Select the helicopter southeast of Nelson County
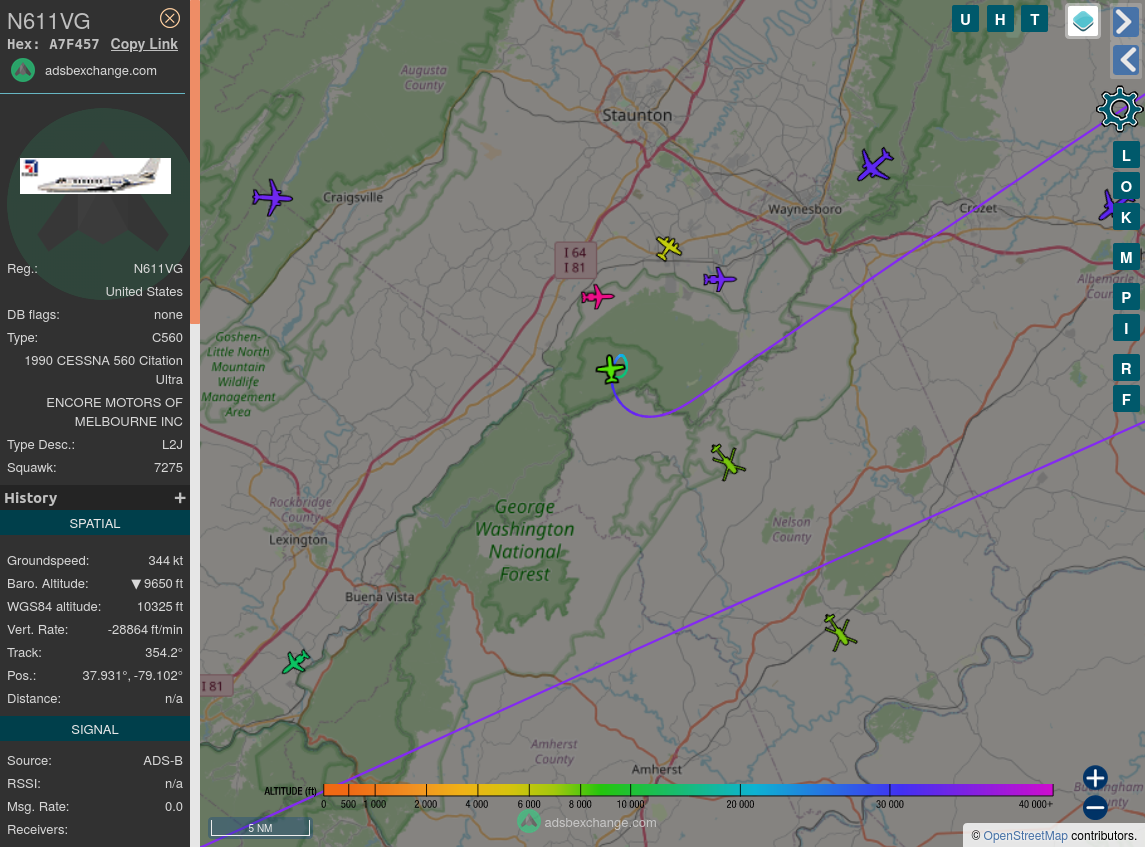 point(840,632)
